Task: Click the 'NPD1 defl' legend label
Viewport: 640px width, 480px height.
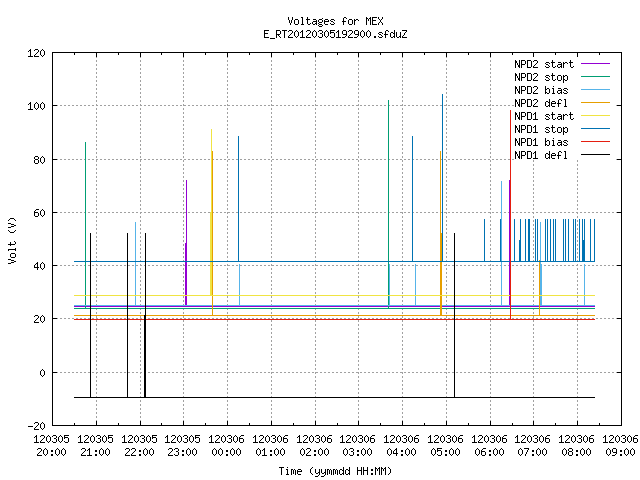Action: click(x=541, y=156)
